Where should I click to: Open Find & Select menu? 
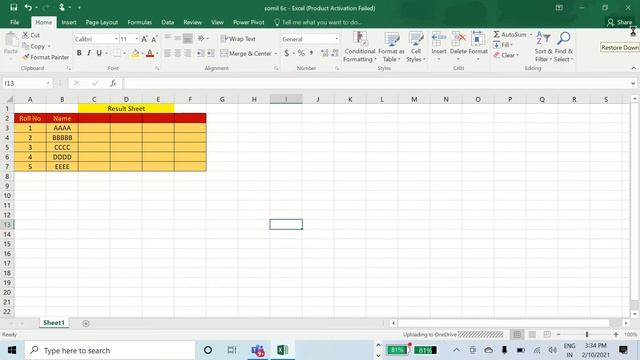564,47
